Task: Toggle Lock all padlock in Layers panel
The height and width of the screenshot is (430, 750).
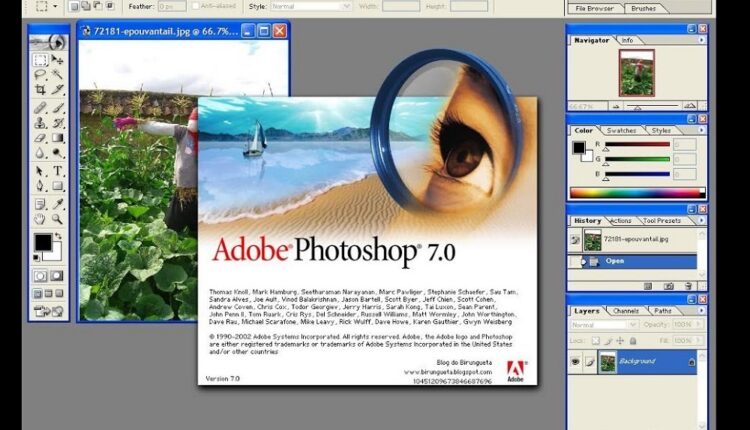Action: click(x=633, y=341)
